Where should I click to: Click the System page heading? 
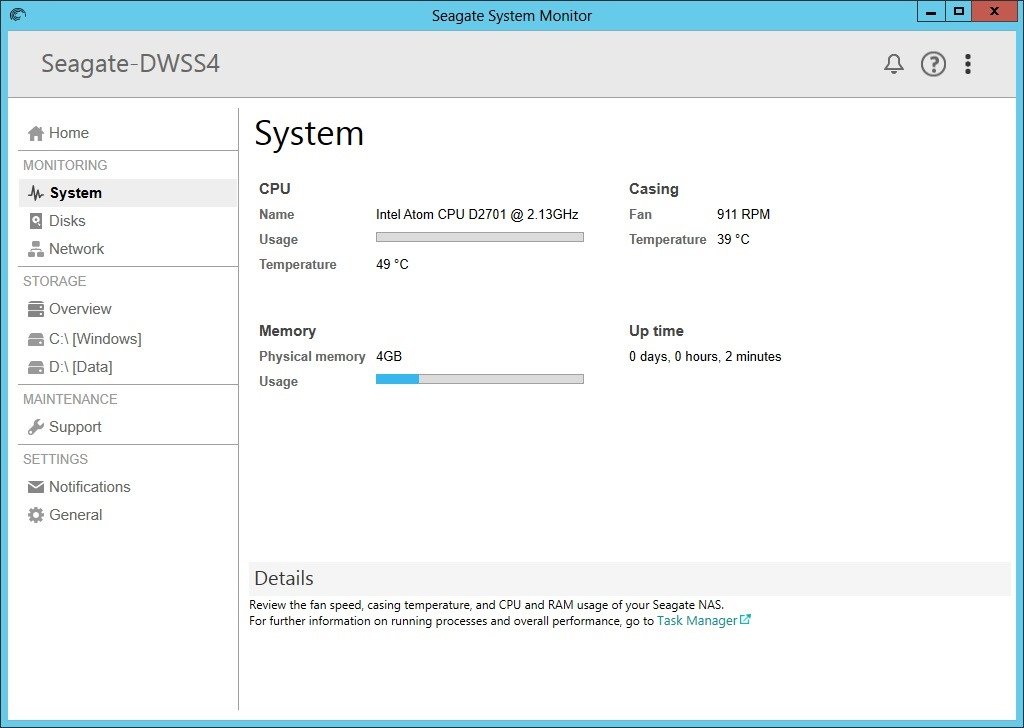pos(309,134)
